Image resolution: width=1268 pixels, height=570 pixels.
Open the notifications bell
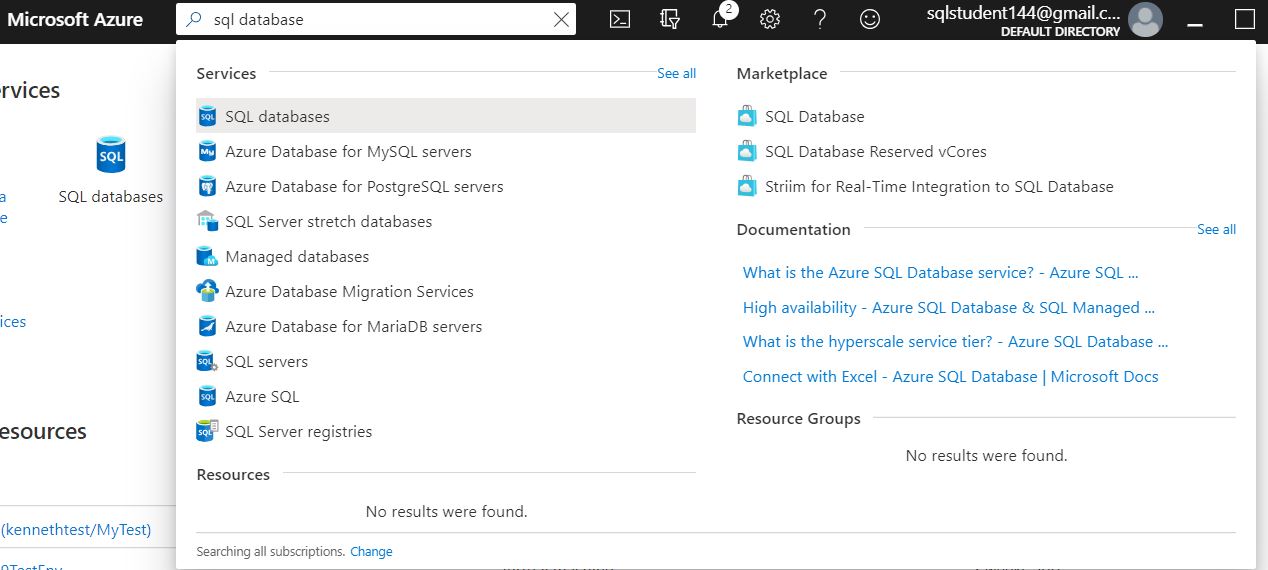[x=720, y=19]
